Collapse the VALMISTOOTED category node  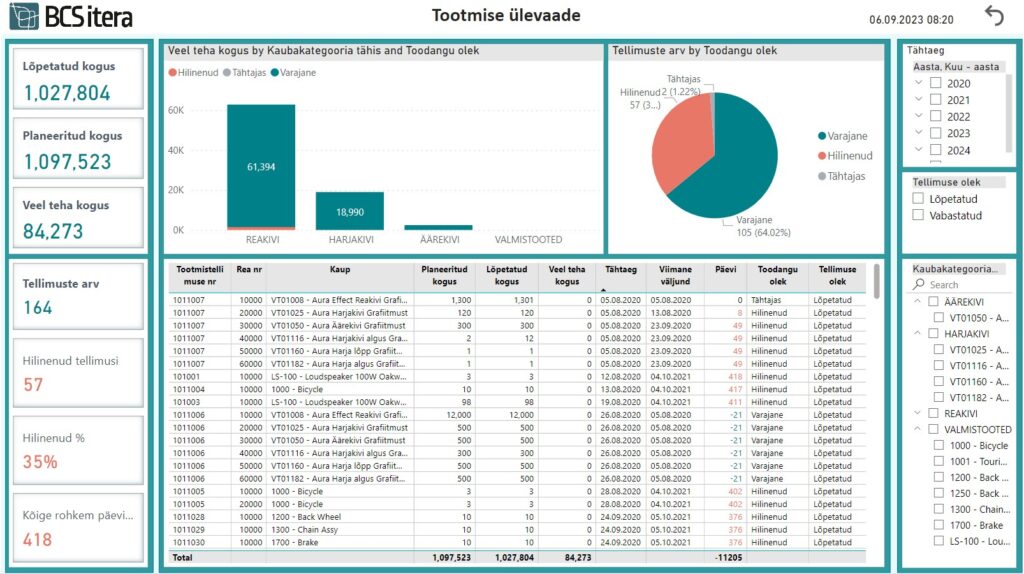point(918,428)
